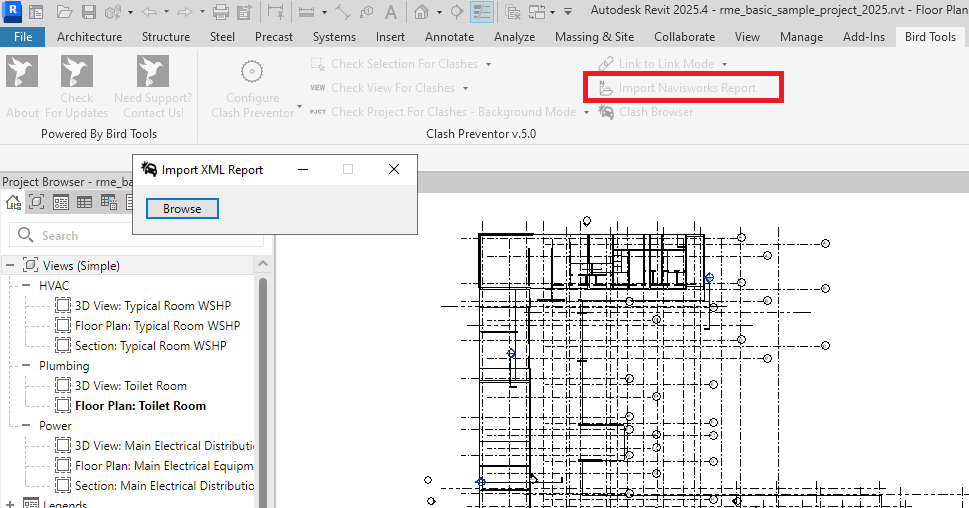The width and height of the screenshot is (969, 508).
Task: Switch to the Massing & Site tab
Action: (595, 36)
